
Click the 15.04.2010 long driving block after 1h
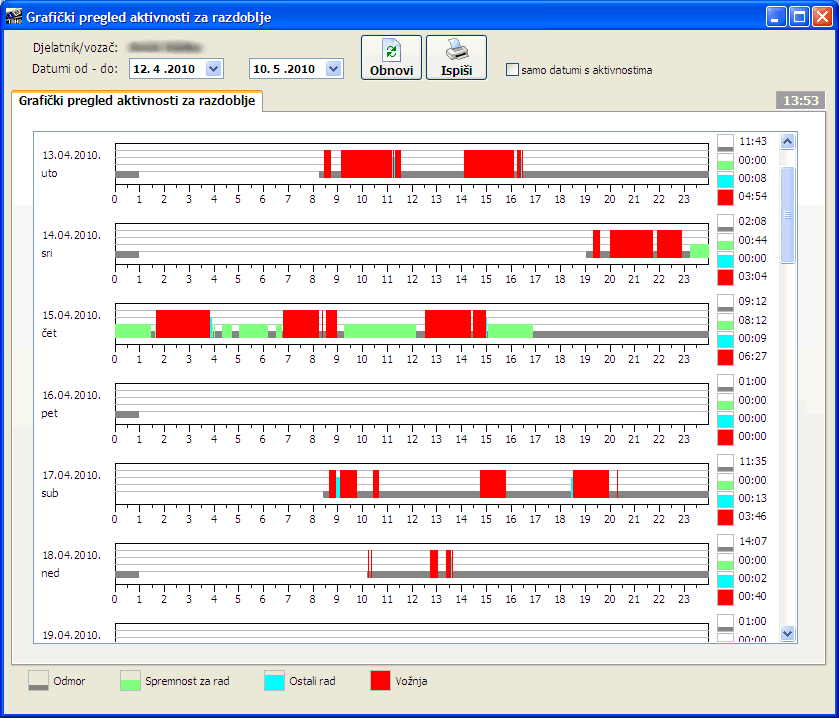point(182,323)
